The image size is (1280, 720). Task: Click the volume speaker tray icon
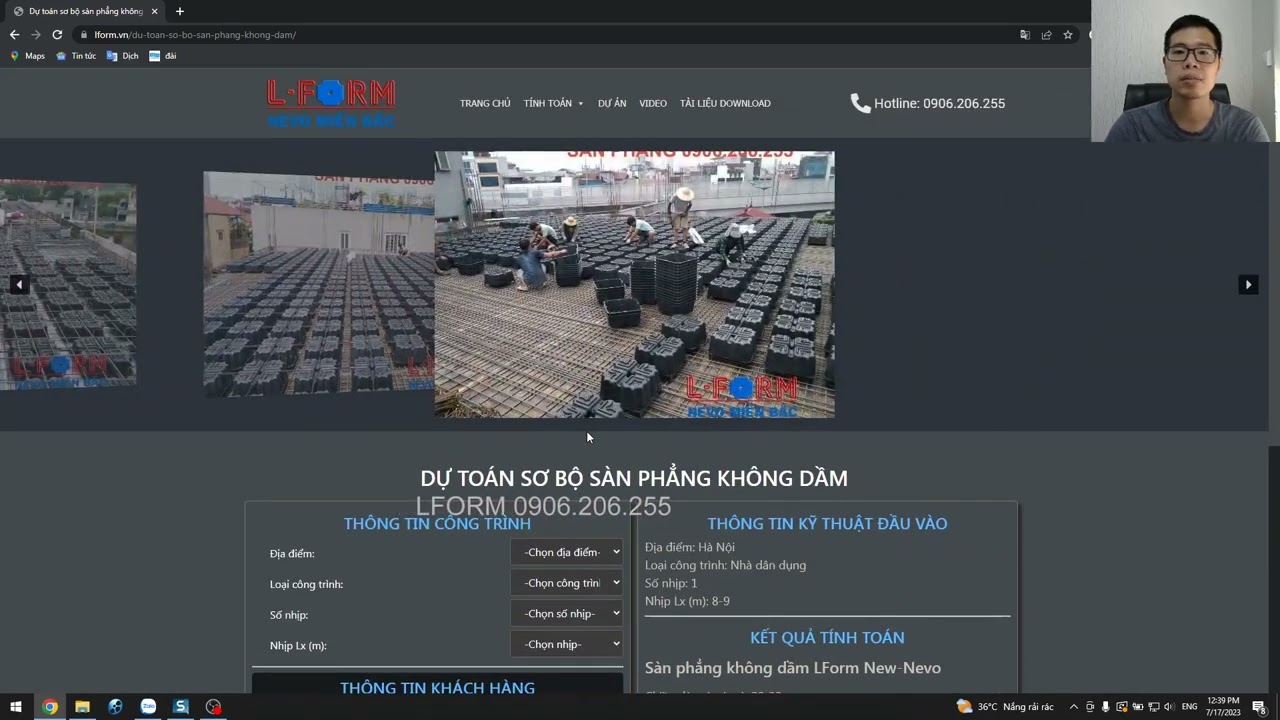pos(1169,706)
